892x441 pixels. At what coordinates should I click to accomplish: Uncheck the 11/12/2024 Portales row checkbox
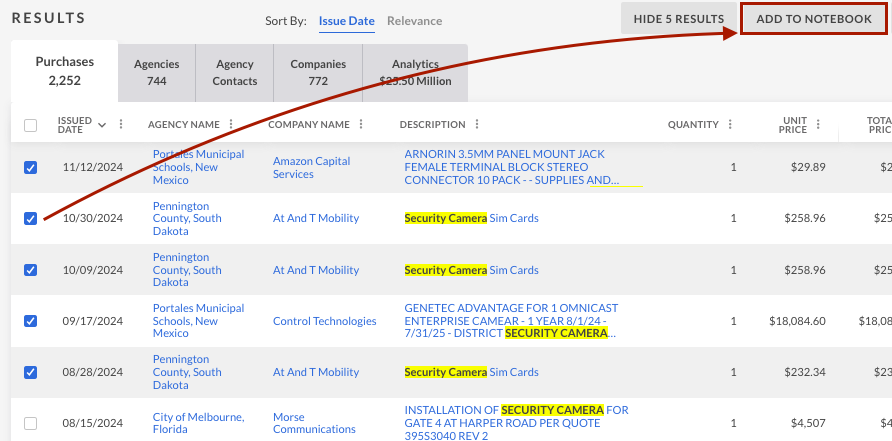30,167
